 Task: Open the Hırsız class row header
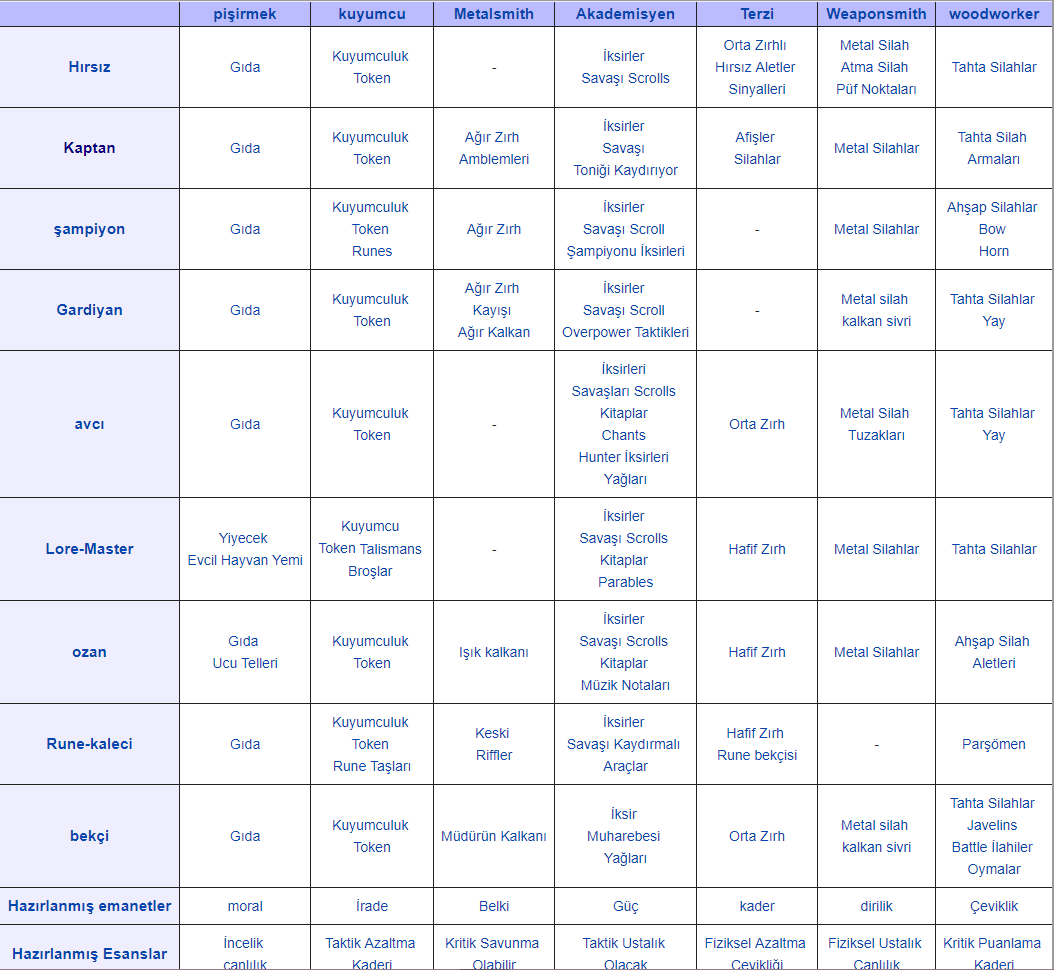click(x=89, y=67)
